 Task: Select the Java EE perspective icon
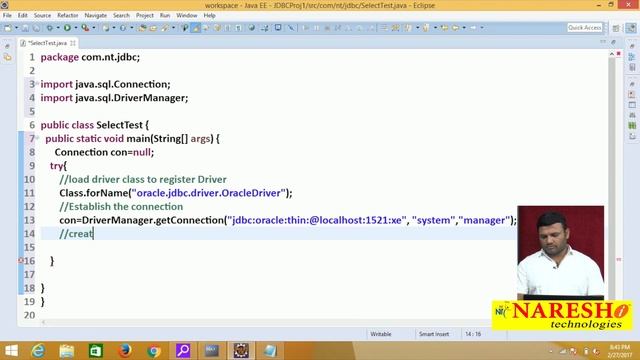(x=631, y=28)
